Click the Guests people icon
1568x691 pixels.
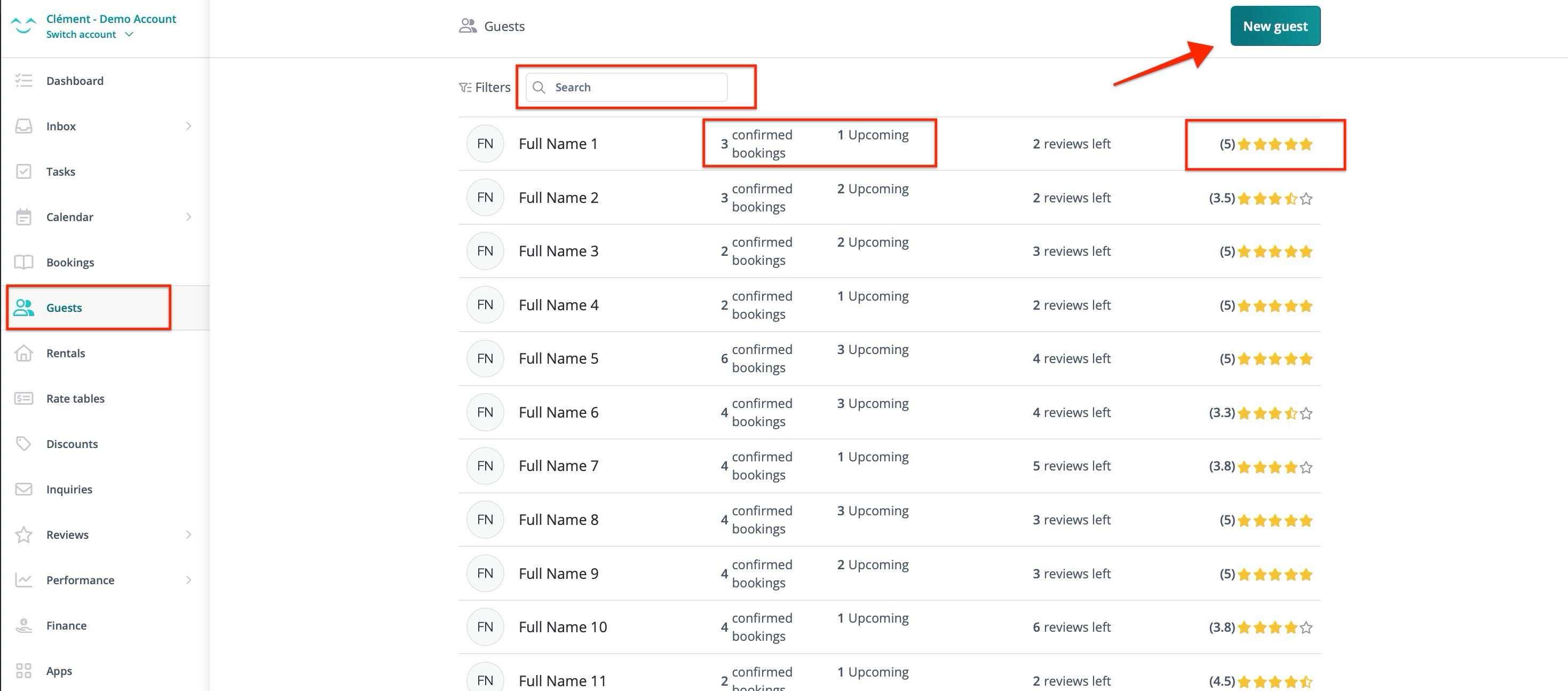pos(23,308)
